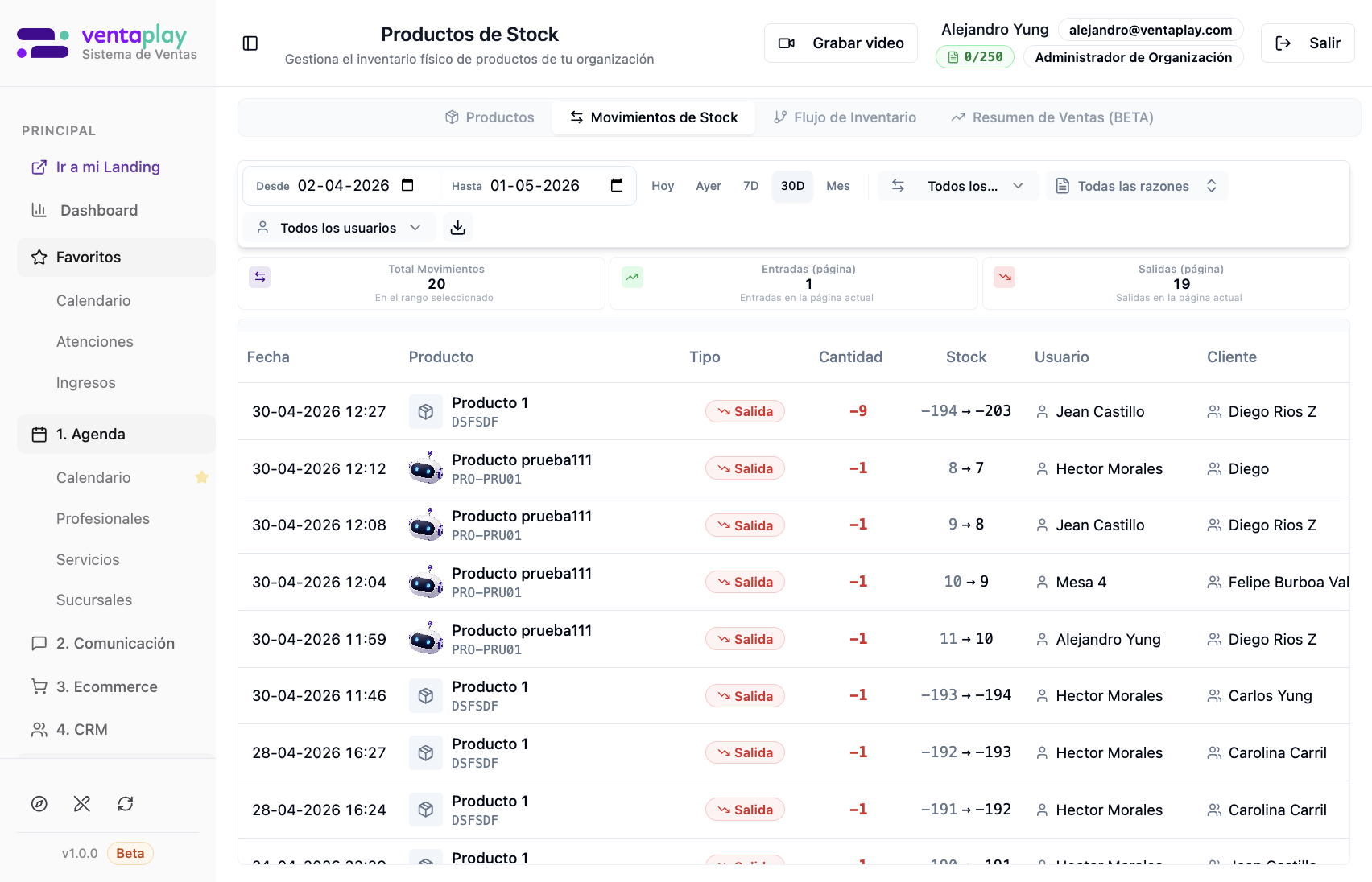The width and height of the screenshot is (1372, 882).
Task: Click the Salidas red trend icon
Action: (1005, 277)
